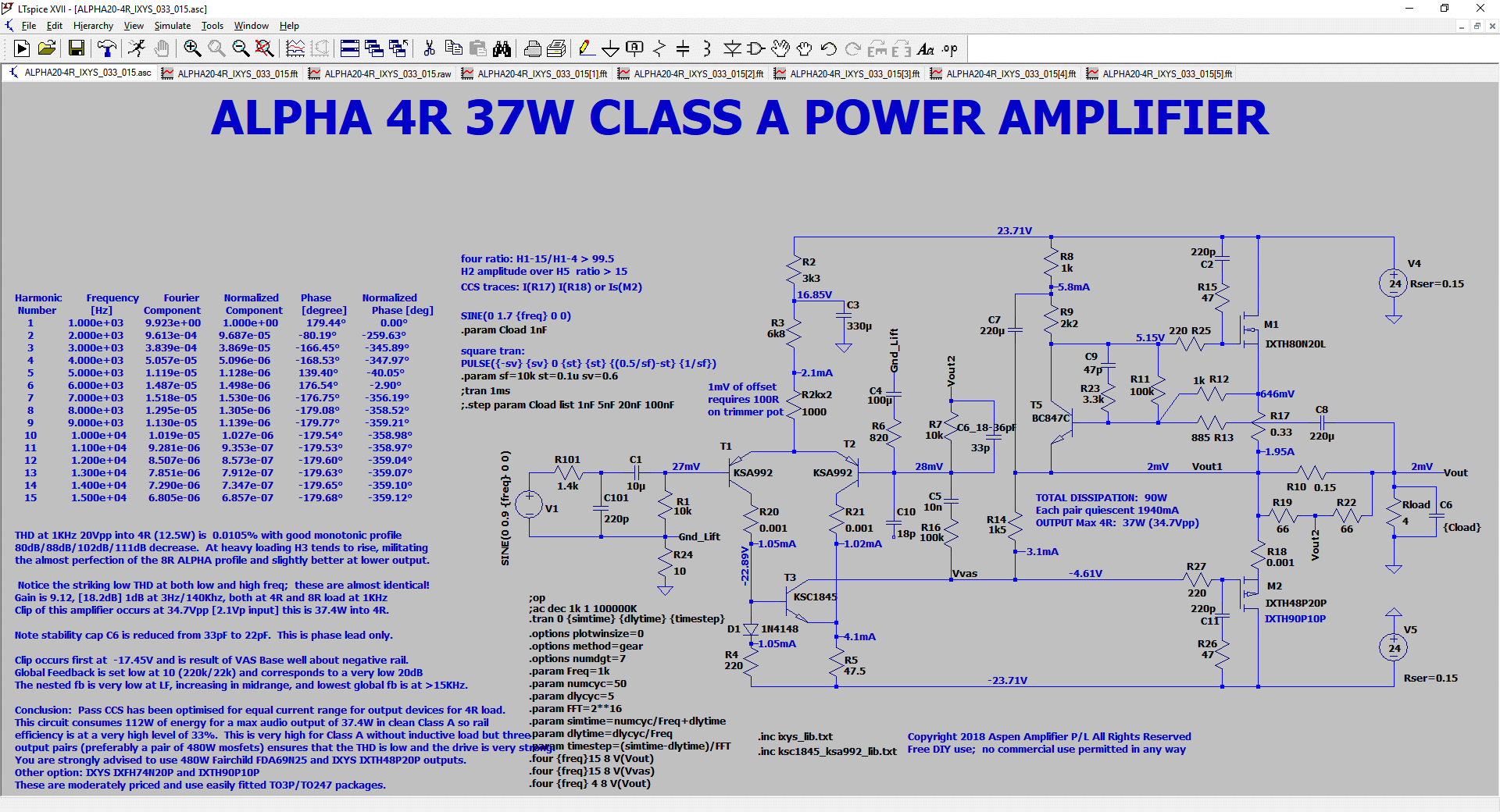
Task: Open the Component gate-symbol picker
Action: point(755,49)
